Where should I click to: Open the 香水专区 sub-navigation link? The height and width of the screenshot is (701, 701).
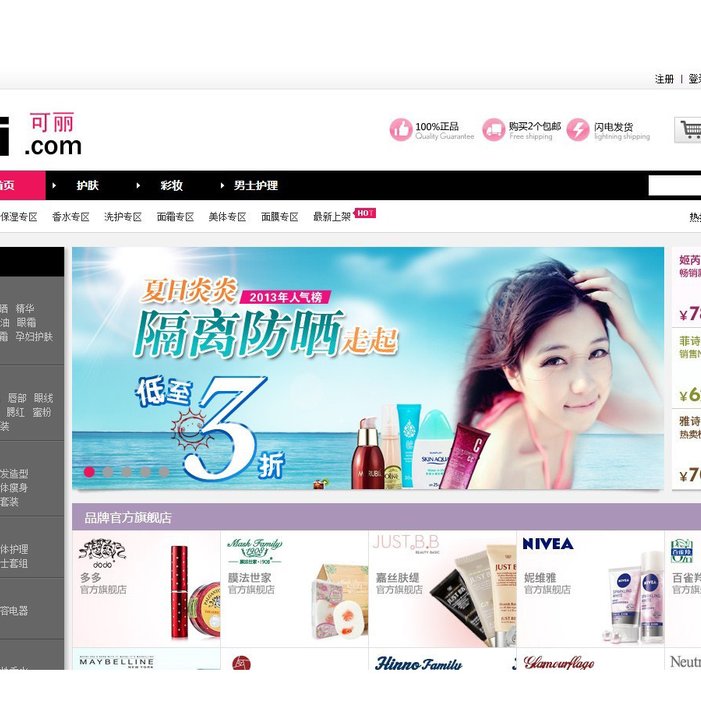[71, 217]
